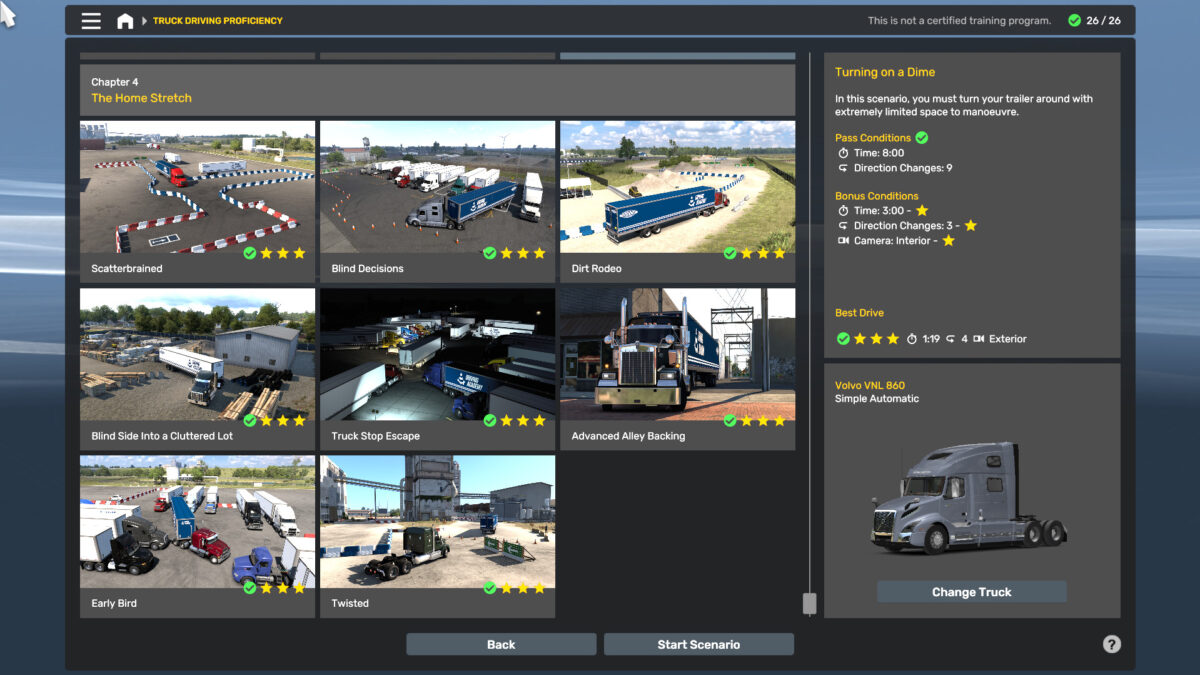This screenshot has width=1200, height=675.
Task: Click the Scatterbrained completion checkmark
Action: click(x=249, y=253)
